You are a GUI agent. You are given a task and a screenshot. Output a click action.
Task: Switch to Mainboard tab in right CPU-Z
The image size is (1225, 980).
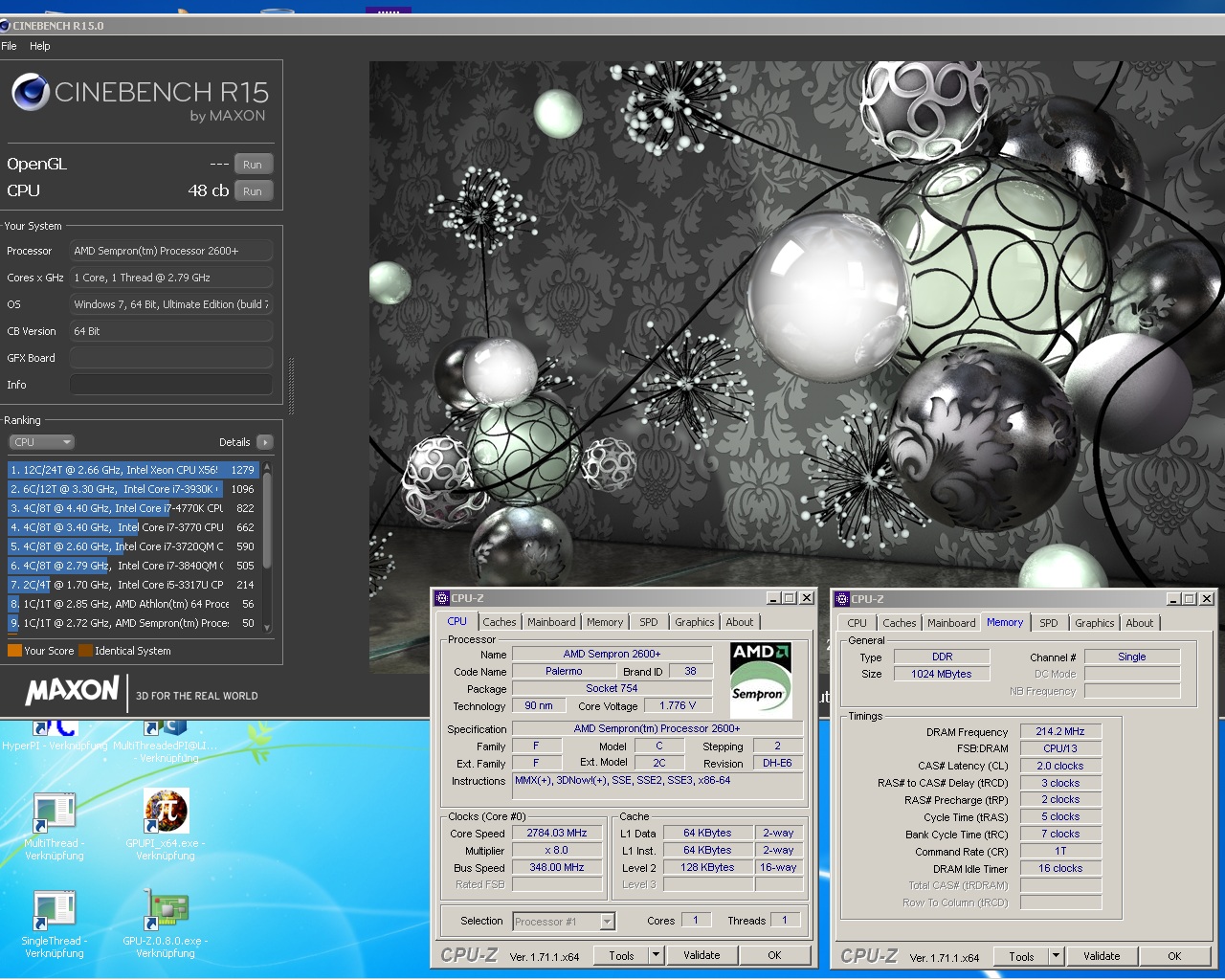click(951, 623)
